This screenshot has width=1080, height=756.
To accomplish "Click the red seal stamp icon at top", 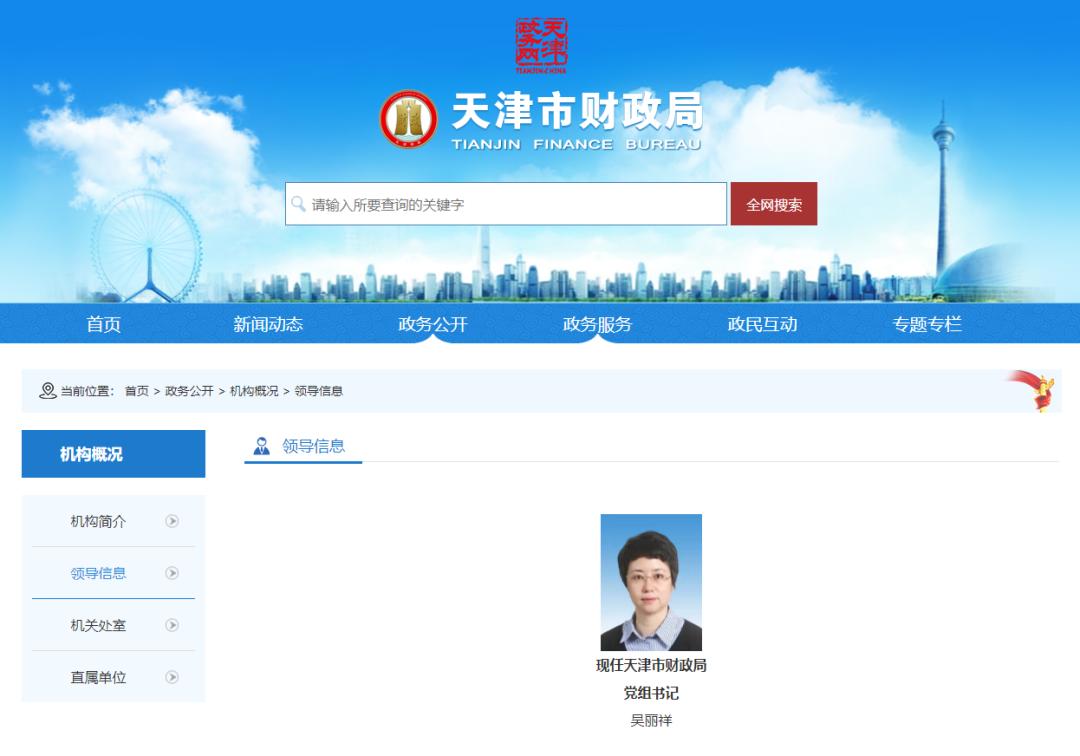I will (540, 42).
